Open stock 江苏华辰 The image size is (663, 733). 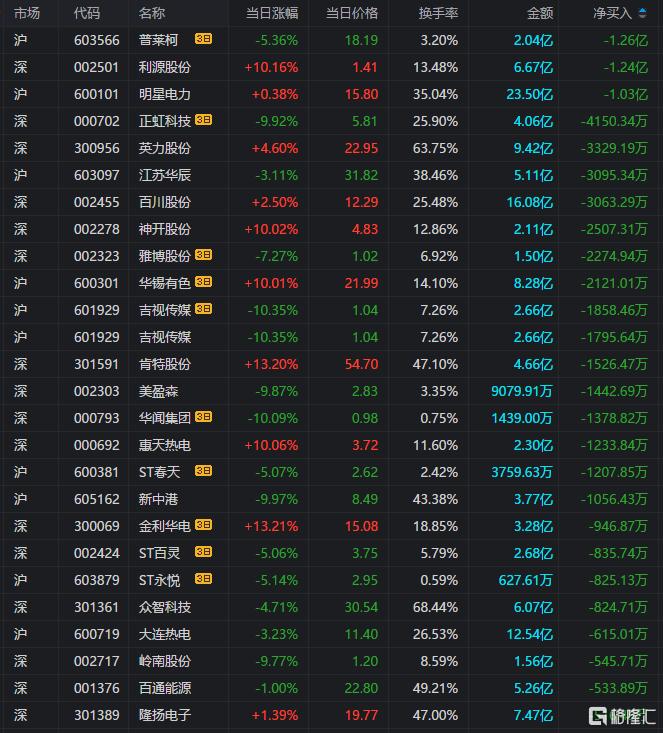(165, 175)
